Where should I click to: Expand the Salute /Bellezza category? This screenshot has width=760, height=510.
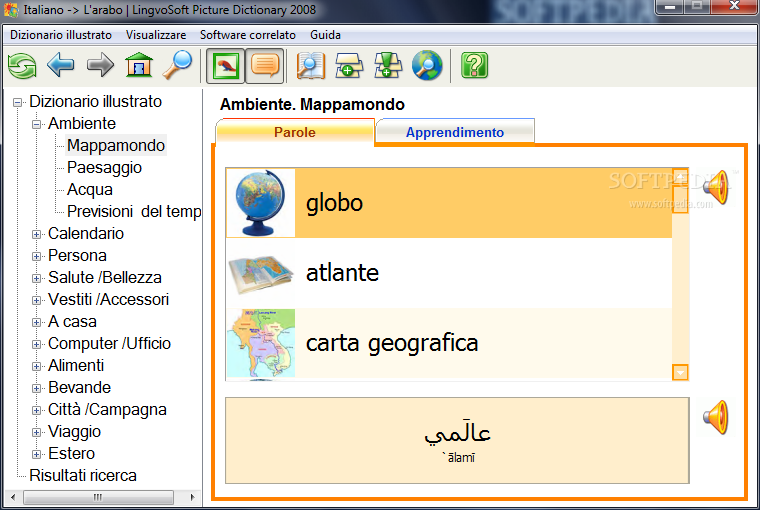tap(36, 278)
